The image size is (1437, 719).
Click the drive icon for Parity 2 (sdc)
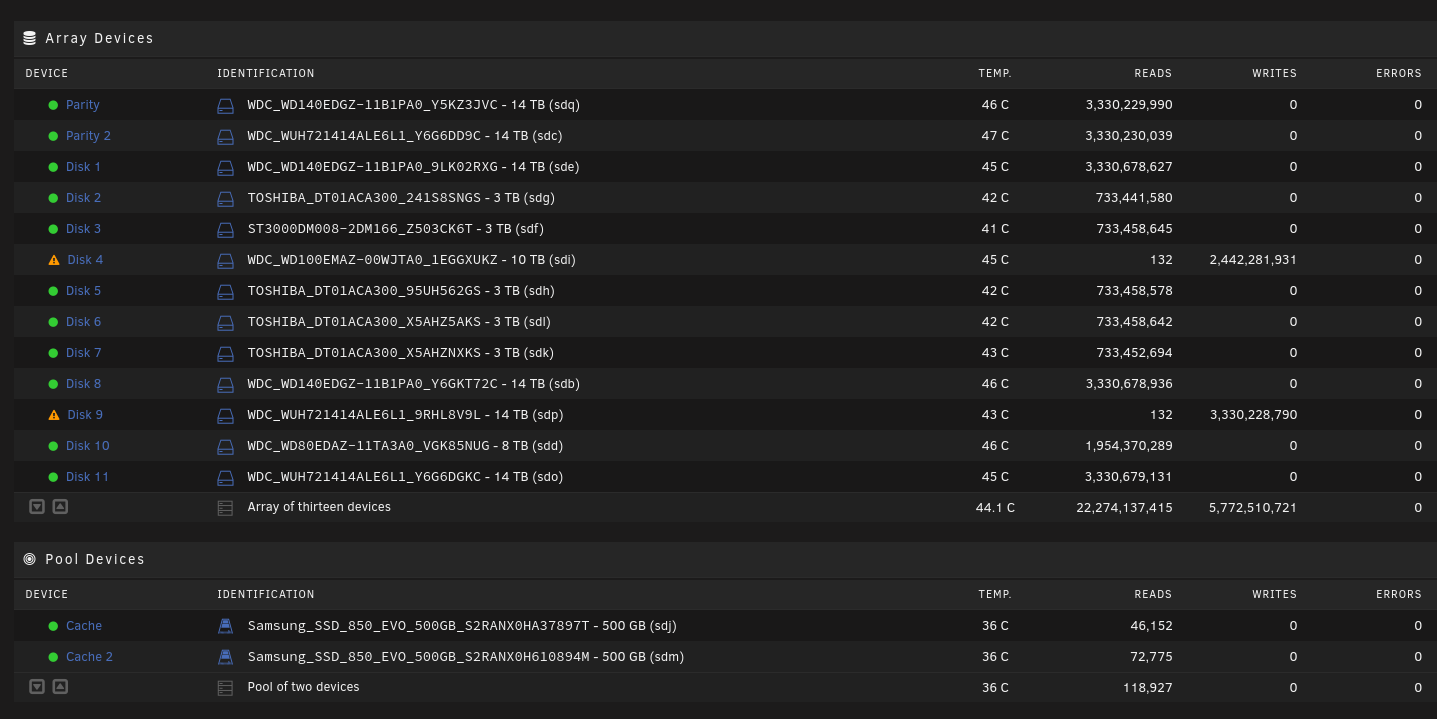click(x=225, y=136)
